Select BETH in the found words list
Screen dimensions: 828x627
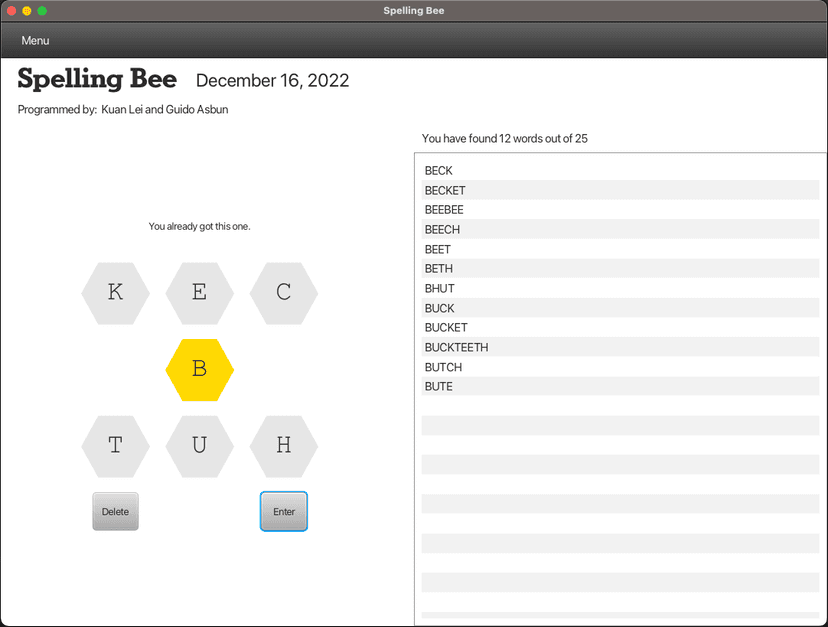point(620,268)
